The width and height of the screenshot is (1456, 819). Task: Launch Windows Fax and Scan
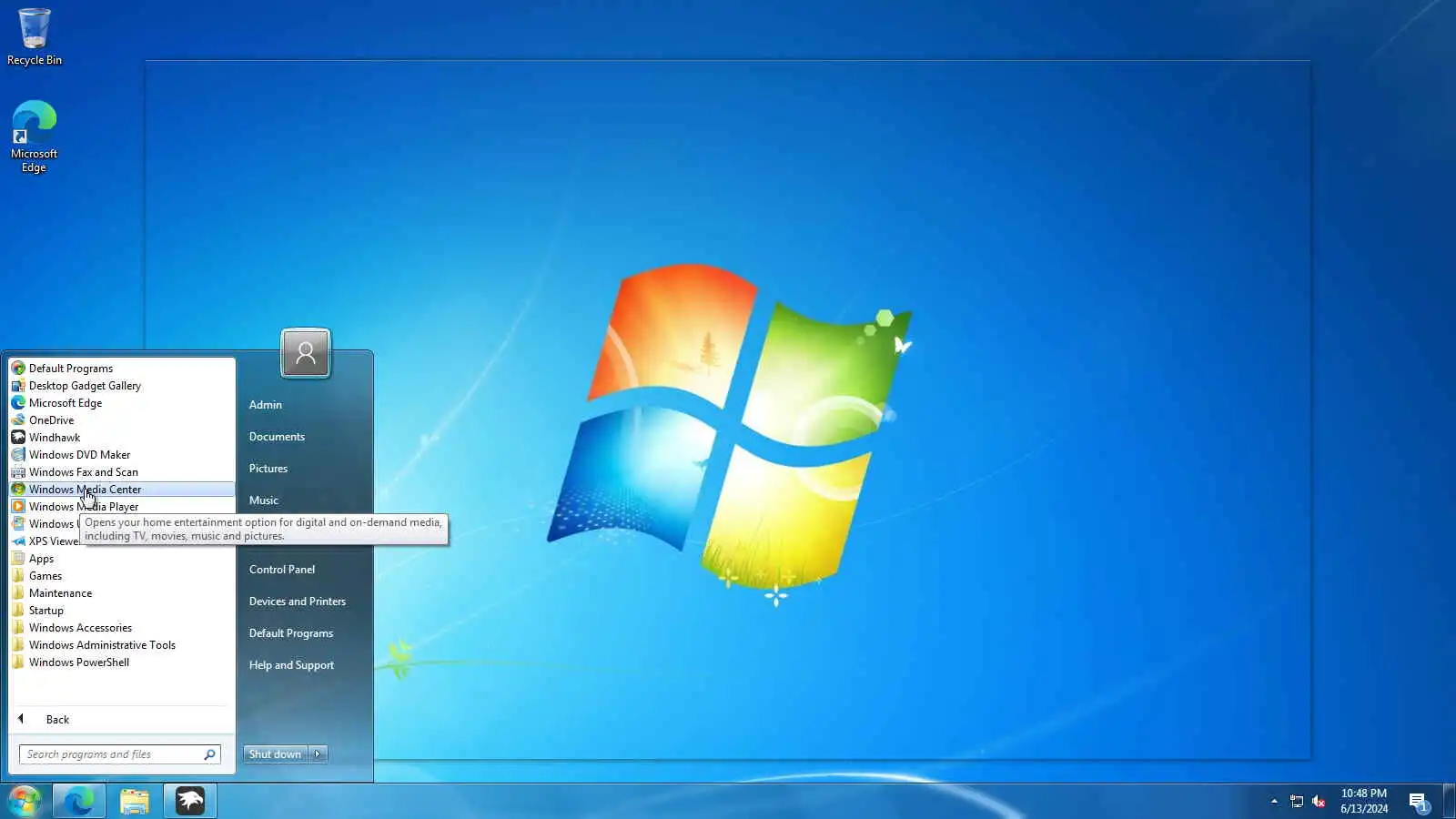point(122,472)
